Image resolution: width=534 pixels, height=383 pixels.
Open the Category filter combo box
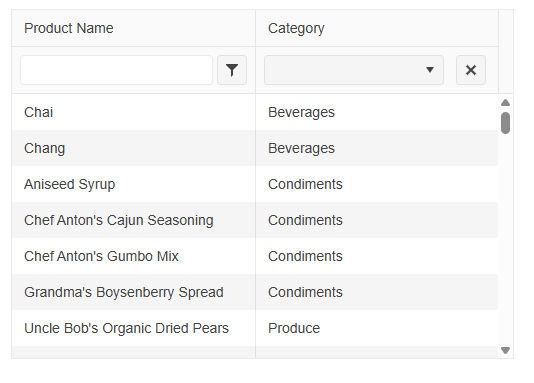click(354, 70)
